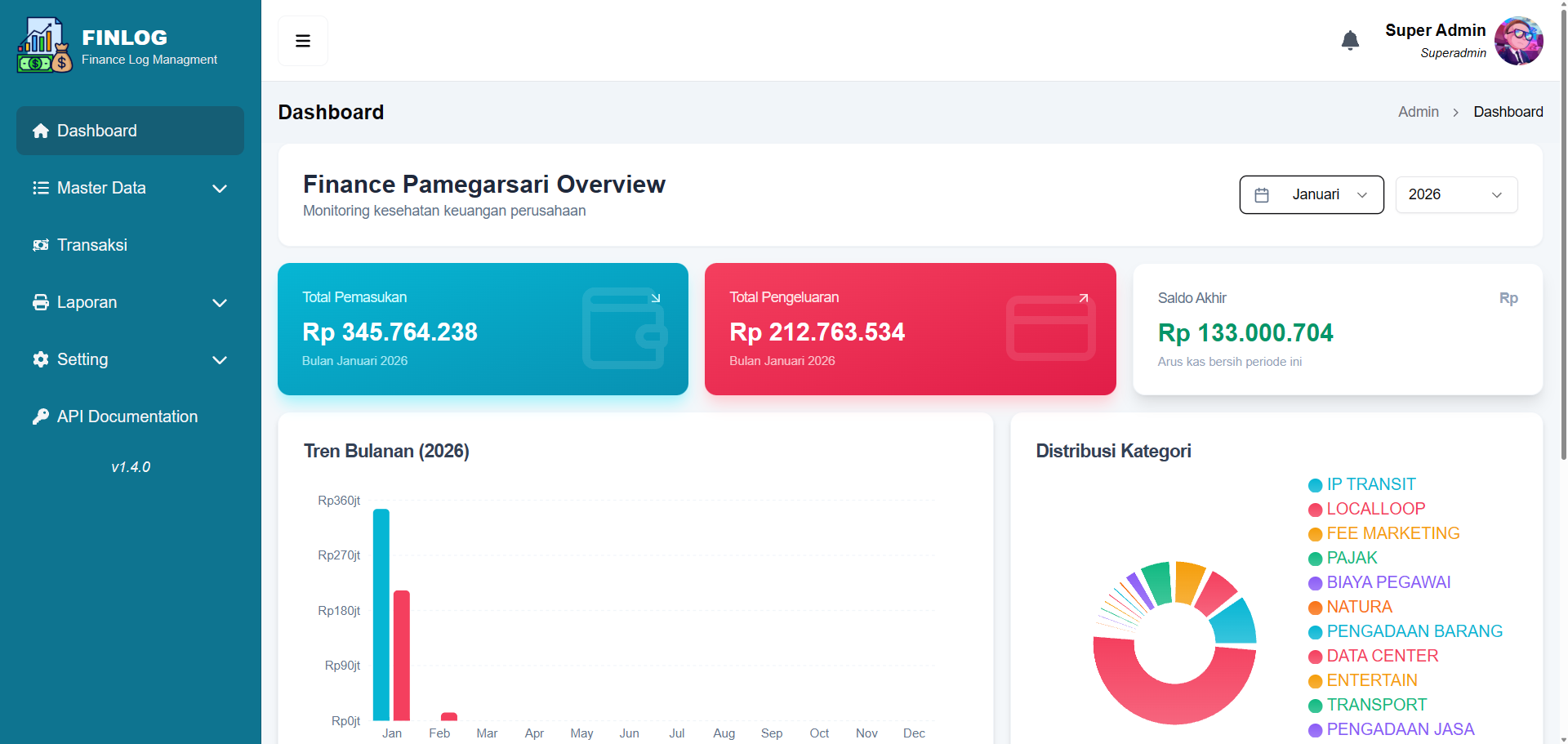Open the notifications bell
Image resolution: width=1568 pixels, height=744 pixels.
[x=1350, y=40]
